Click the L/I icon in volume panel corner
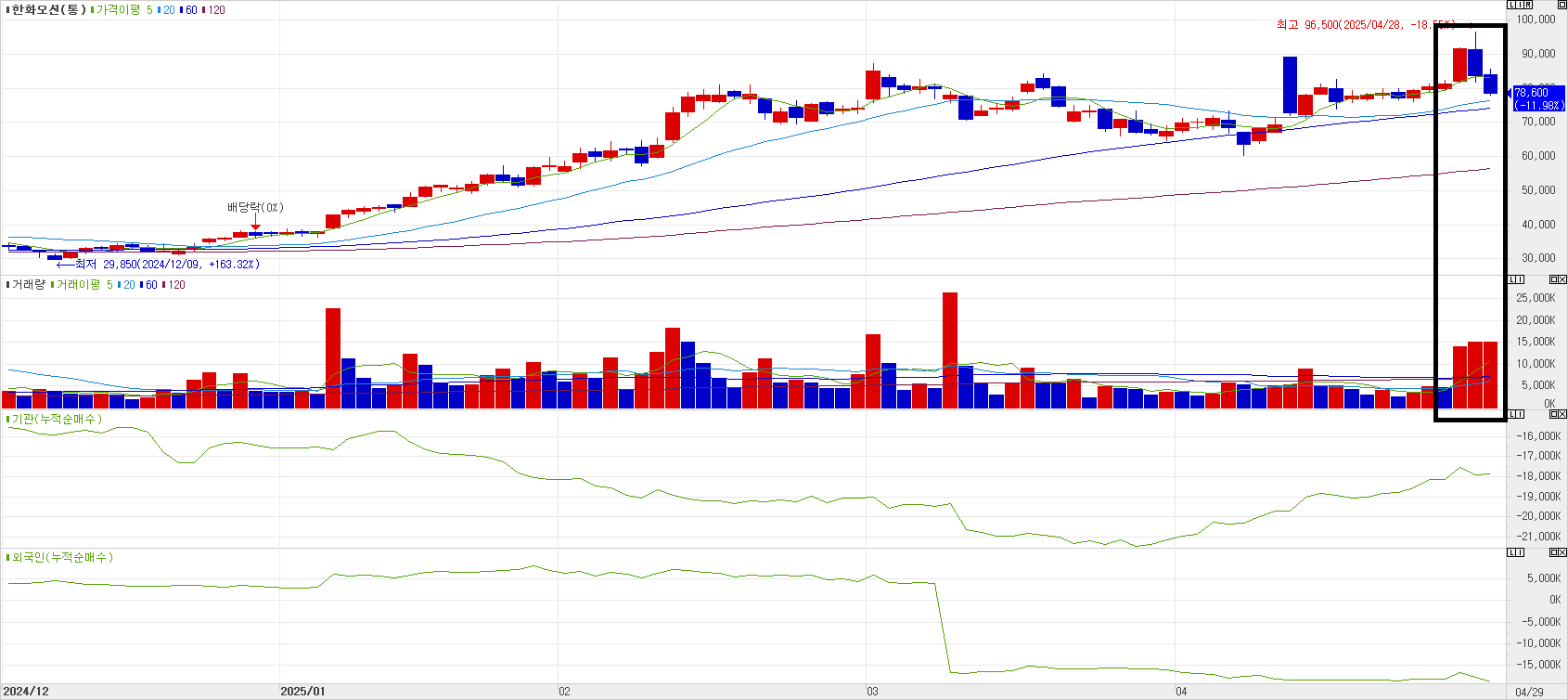This screenshot has height=700, width=1568. coord(1516,279)
